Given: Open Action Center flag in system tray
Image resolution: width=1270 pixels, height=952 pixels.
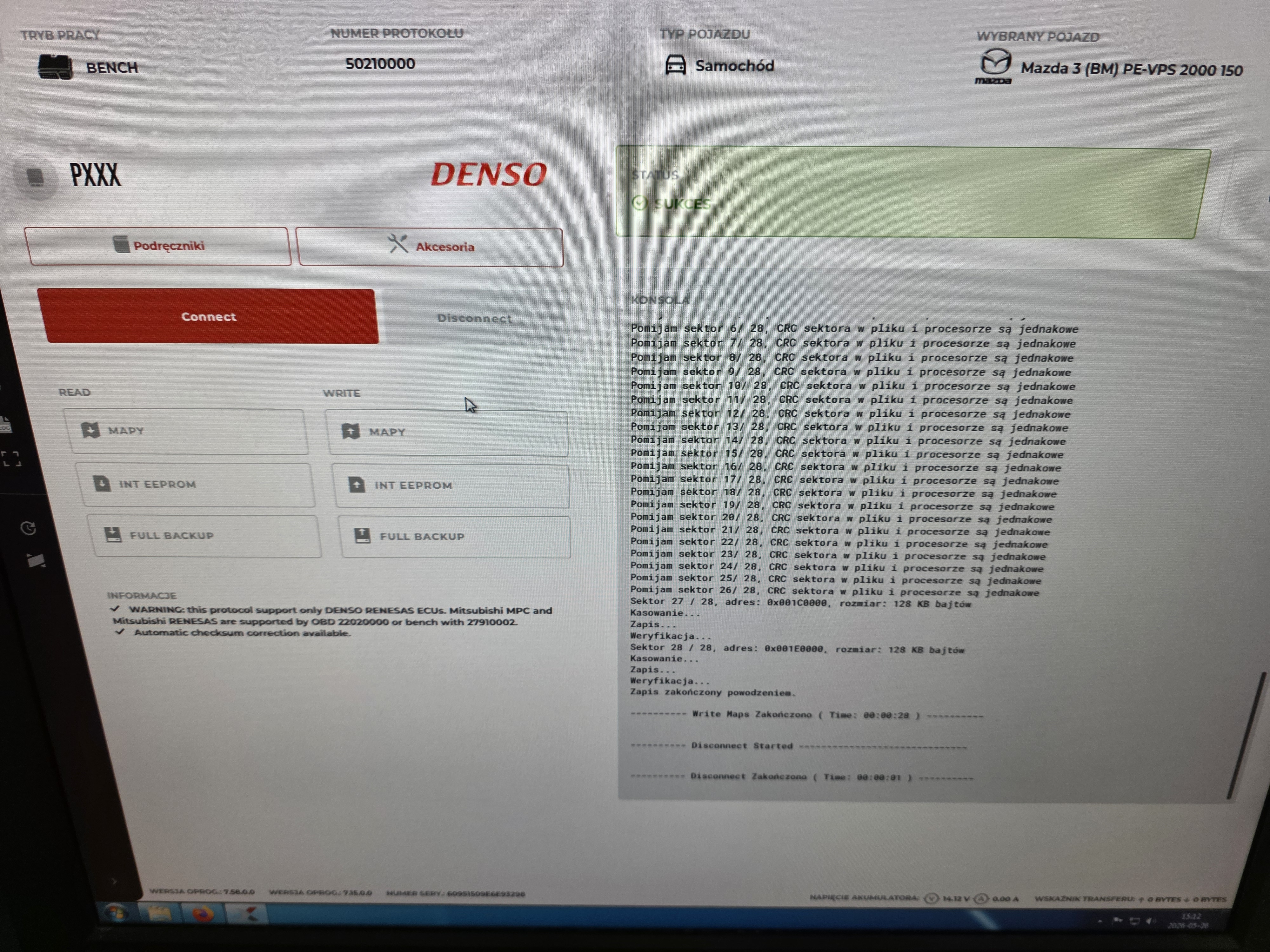Looking at the screenshot, I should 1117,921.
